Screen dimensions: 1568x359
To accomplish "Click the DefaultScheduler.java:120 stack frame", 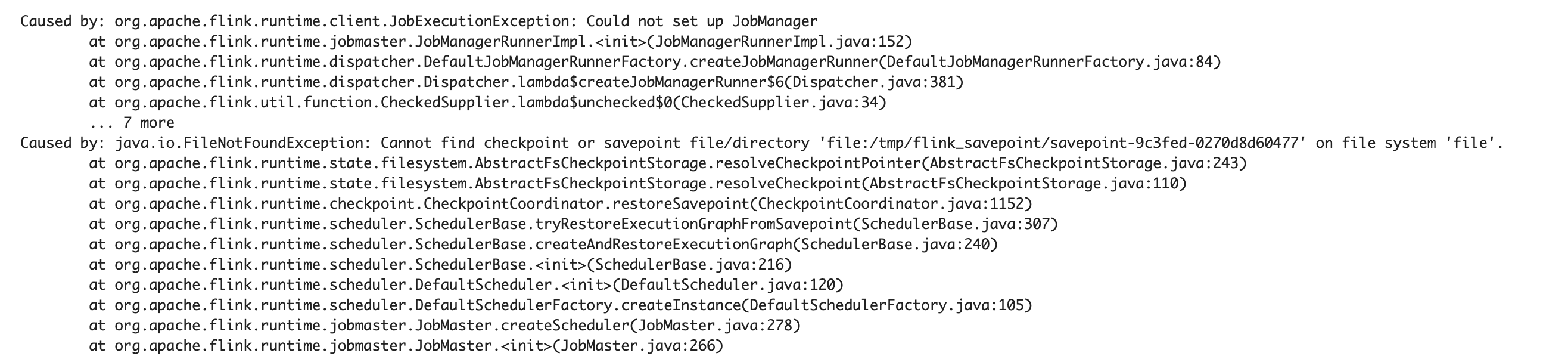I will 466,284.
